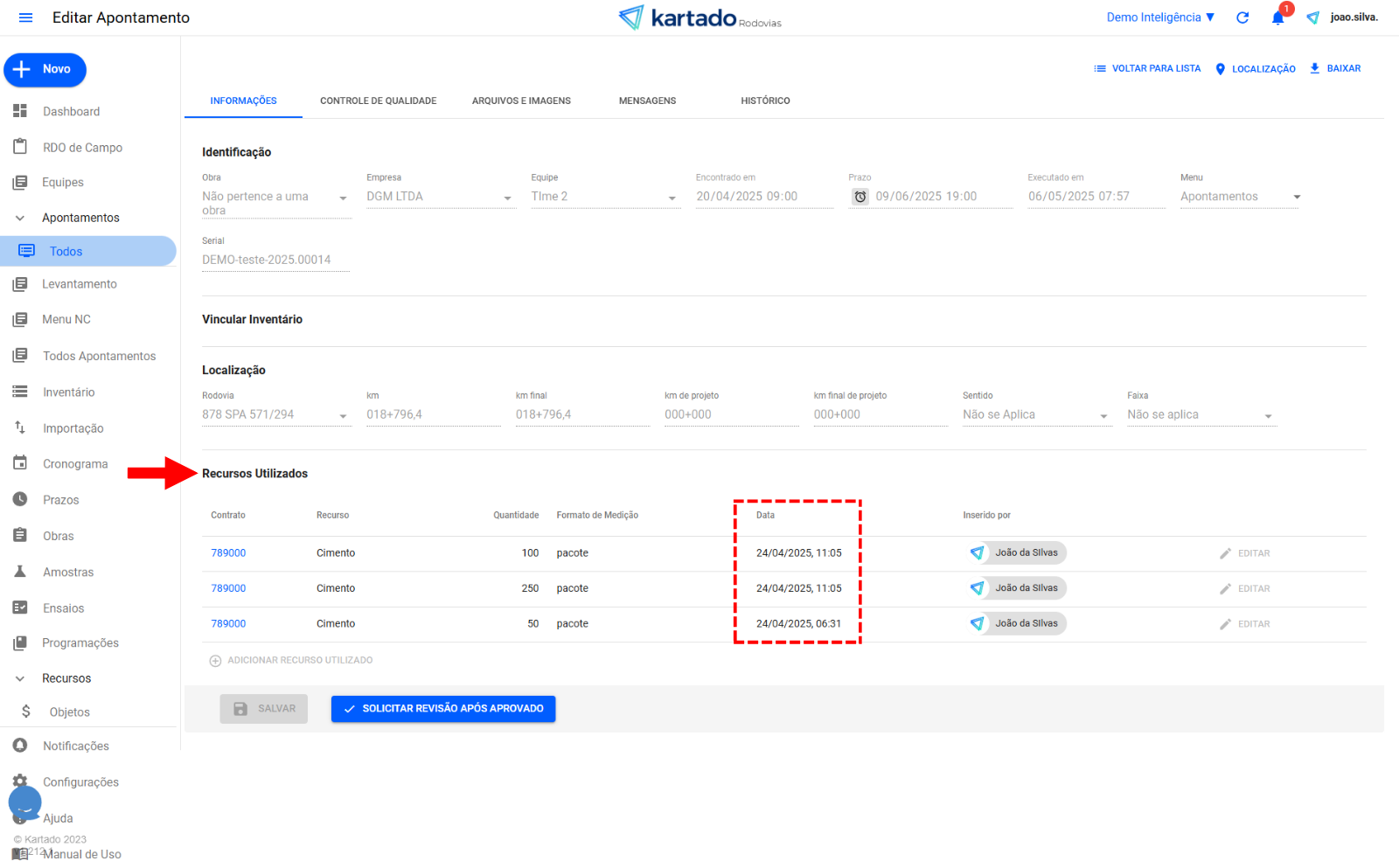Viewport: 1399px width, 868px height.
Task: Open the Demo Inteligência selector
Action: (x=1160, y=17)
